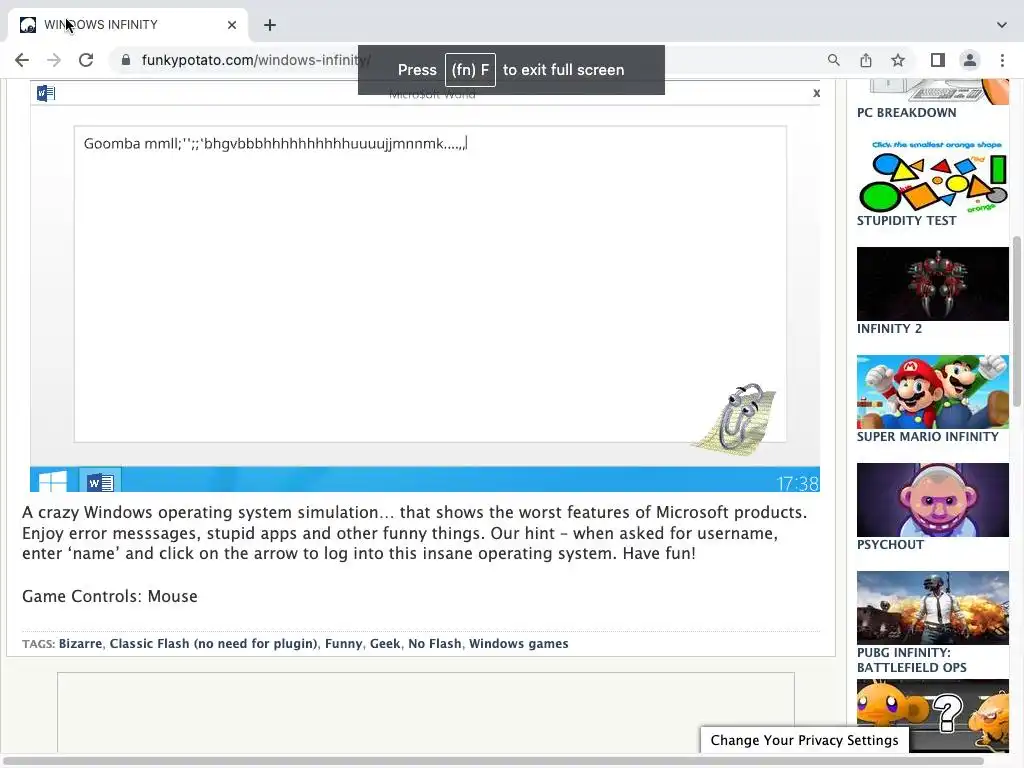Expand the tab search chevron
The image size is (1024, 768).
(1002, 25)
